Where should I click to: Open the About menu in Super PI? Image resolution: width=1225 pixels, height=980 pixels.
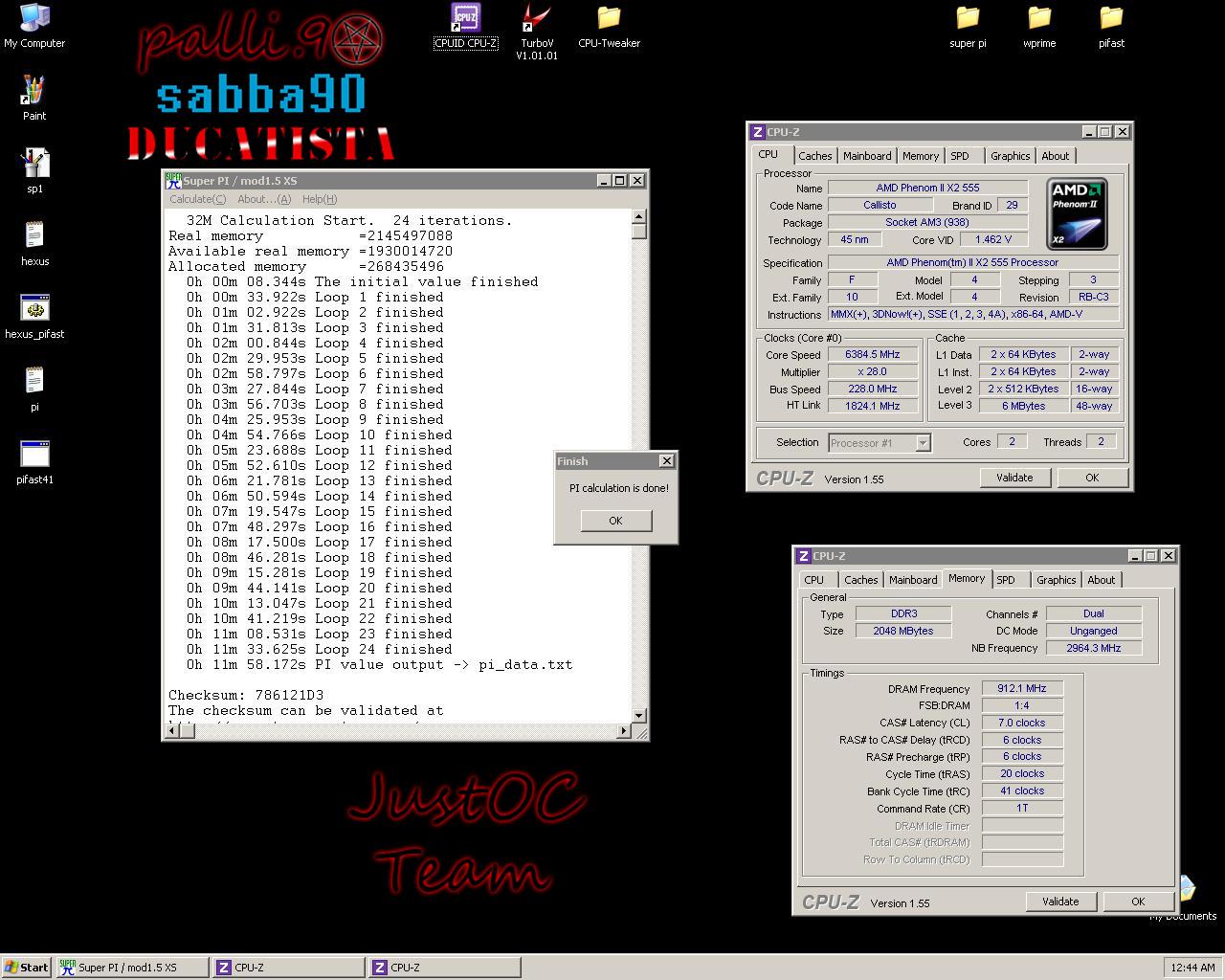pos(263,199)
